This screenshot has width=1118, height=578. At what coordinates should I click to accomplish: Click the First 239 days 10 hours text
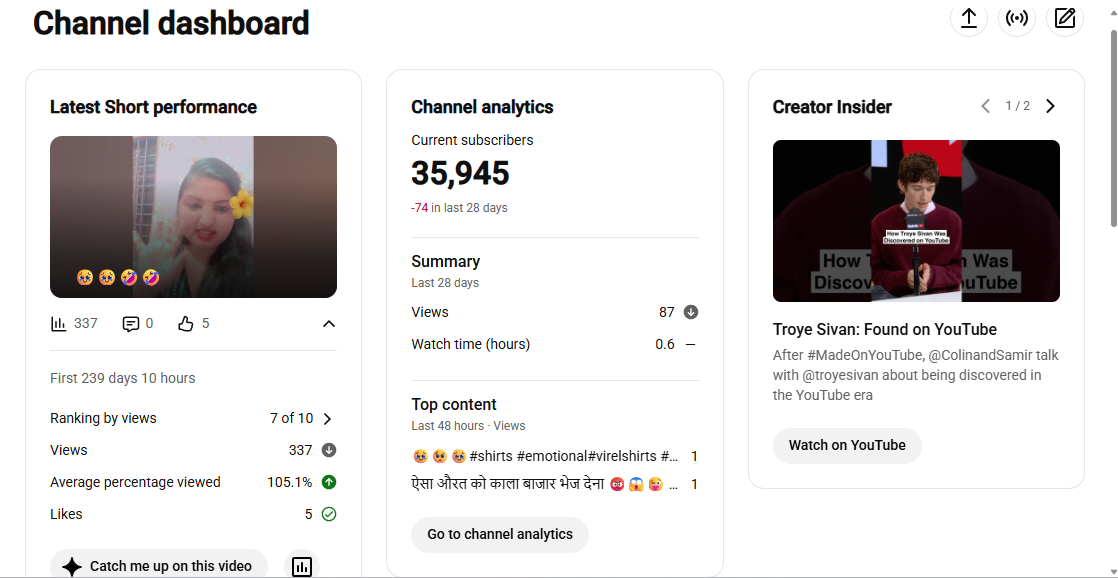[x=123, y=378]
